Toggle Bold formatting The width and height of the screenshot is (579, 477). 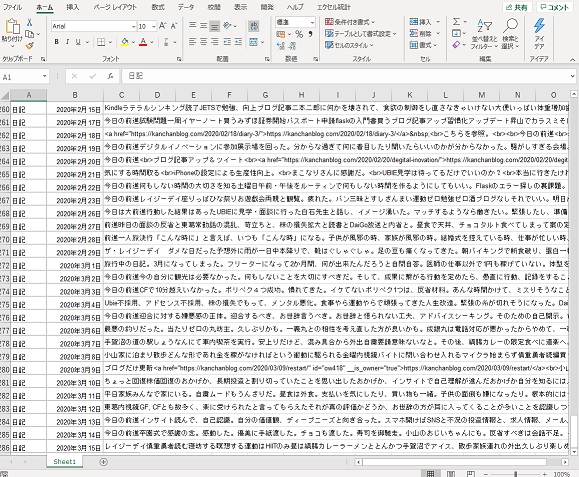56,42
